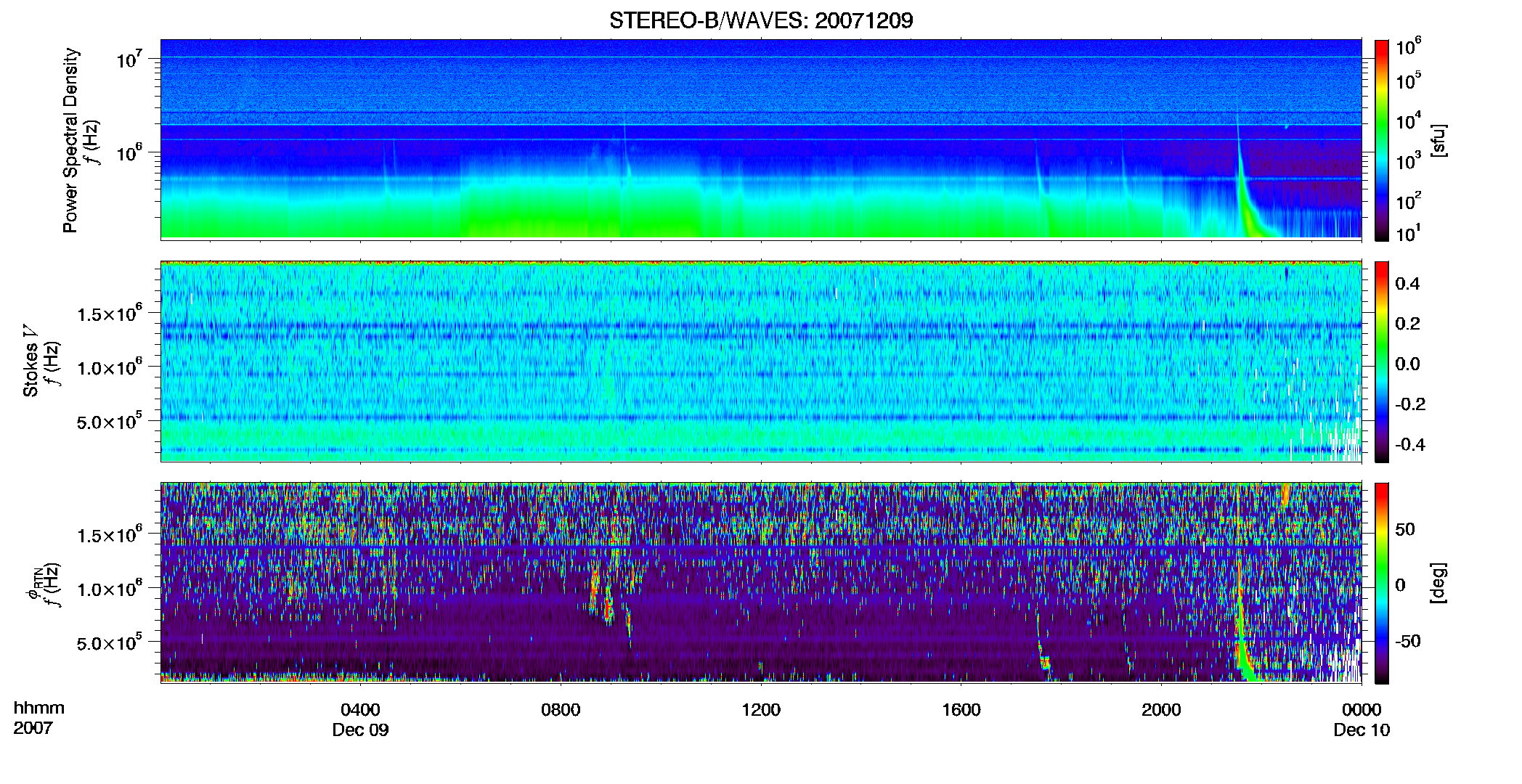Image resolution: width=1522 pixels, height=784 pixels.
Task: Click the -50 degree colorbar tick
Action: click(1407, 641)
